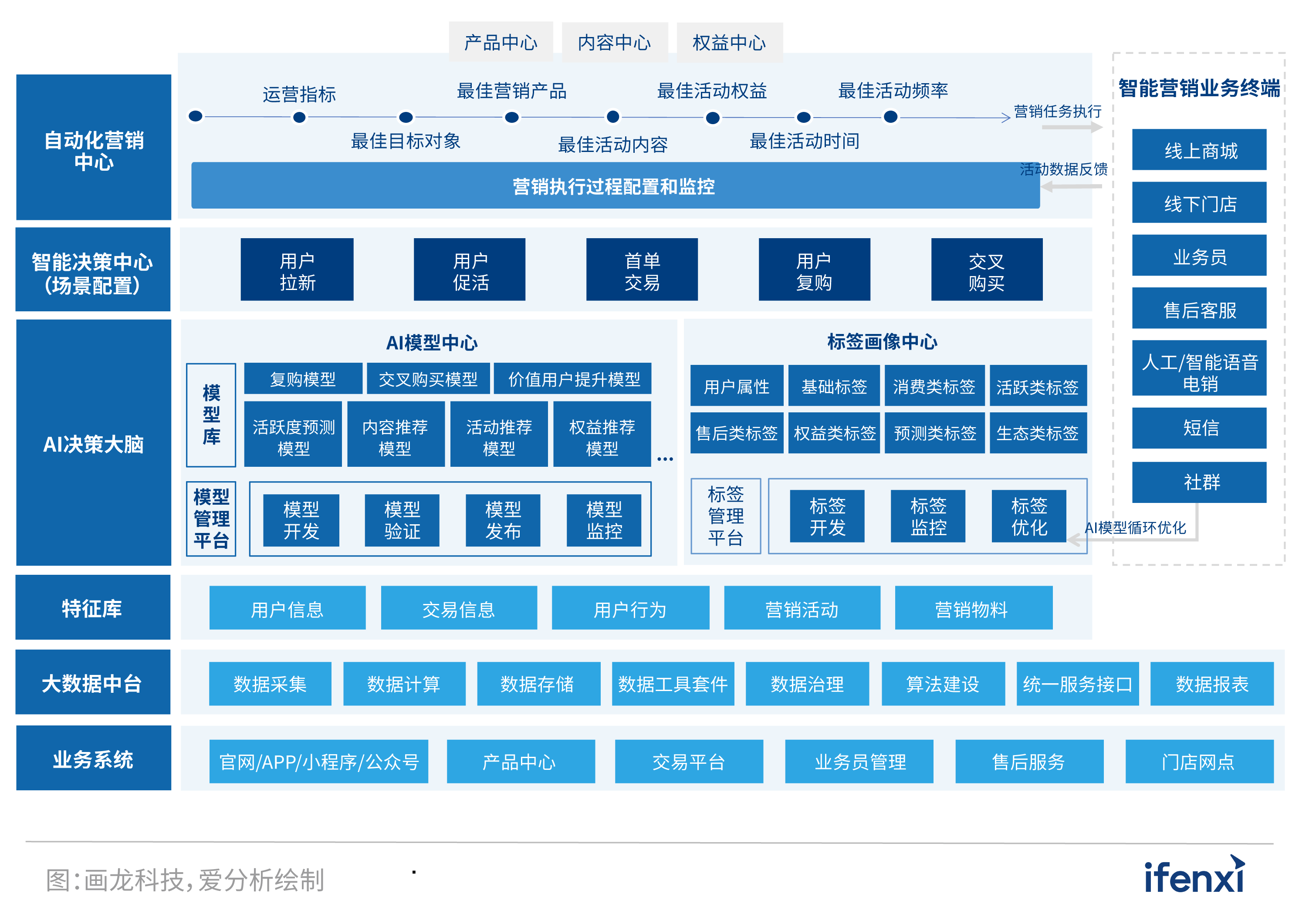The width and height of the screenshot is (1299, 924).
Task: Click the 售后客服 terminal box
Action: [1199, 308]
